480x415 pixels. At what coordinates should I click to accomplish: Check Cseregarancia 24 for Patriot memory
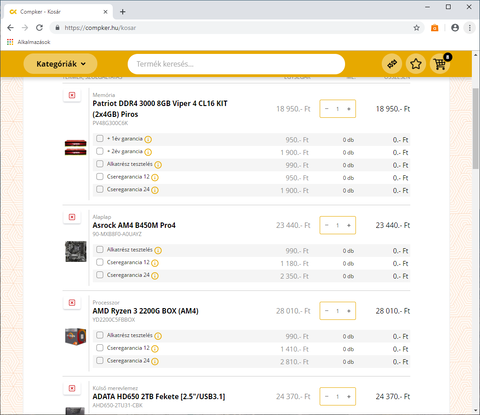100,189
